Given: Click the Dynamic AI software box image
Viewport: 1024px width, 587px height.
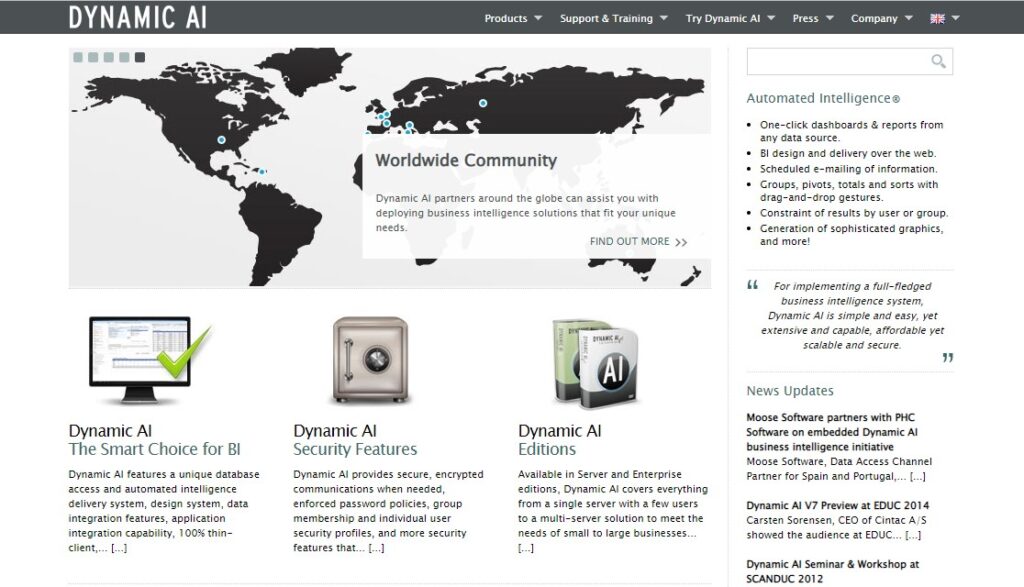Looking at the screenshot, I should point(595,363).
